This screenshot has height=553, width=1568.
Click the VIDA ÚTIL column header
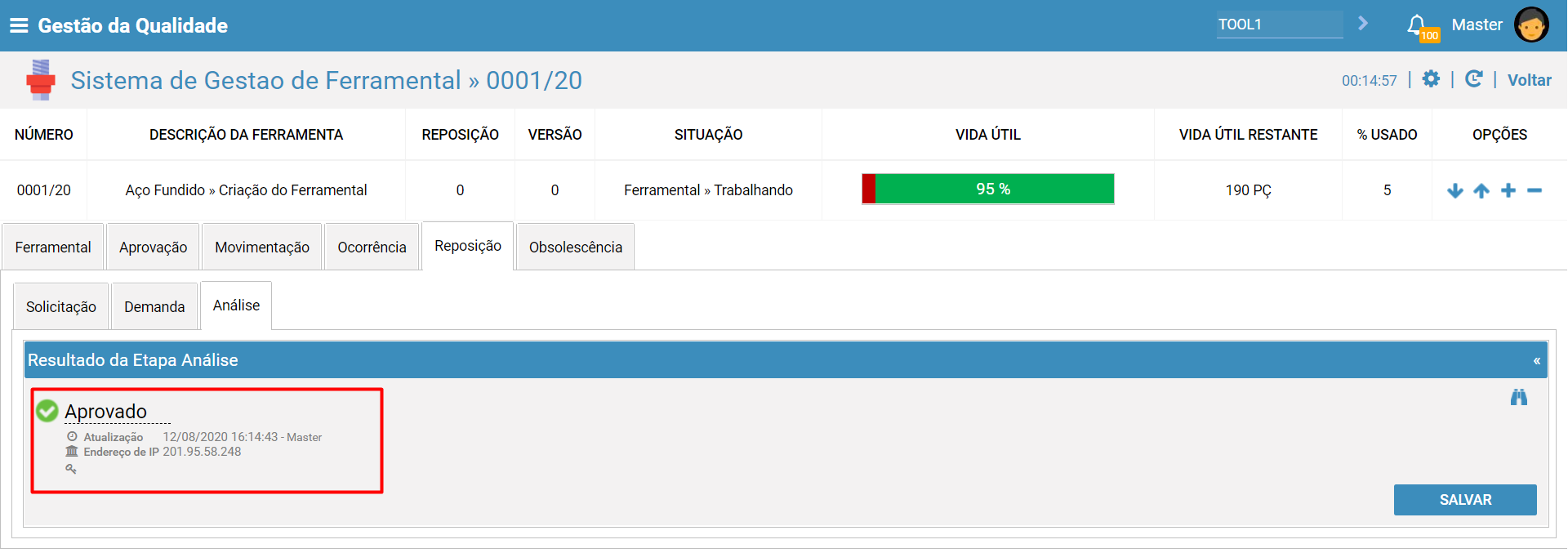(x=988, y=135)
